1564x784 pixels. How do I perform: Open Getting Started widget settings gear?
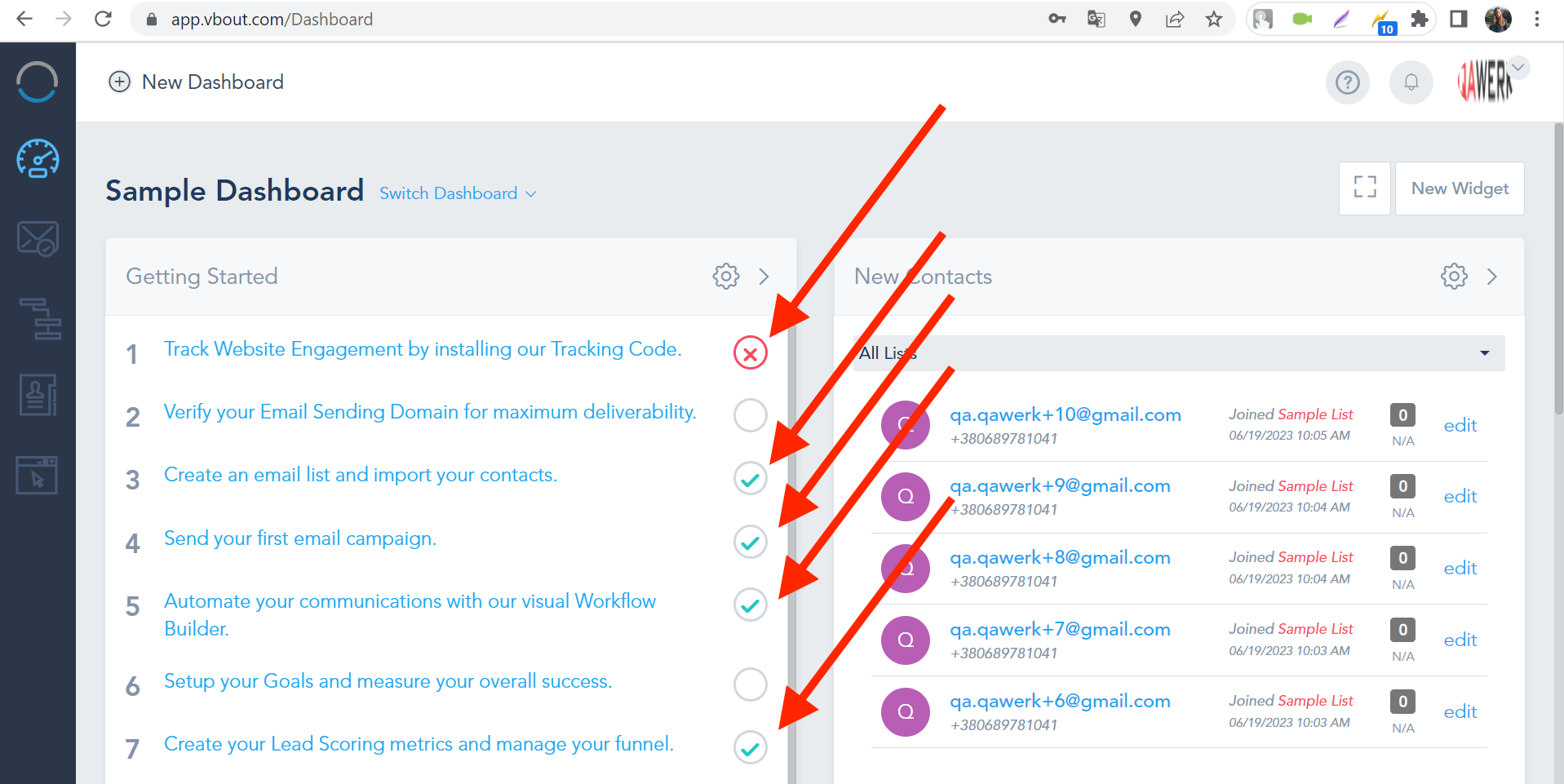[725, 276]
